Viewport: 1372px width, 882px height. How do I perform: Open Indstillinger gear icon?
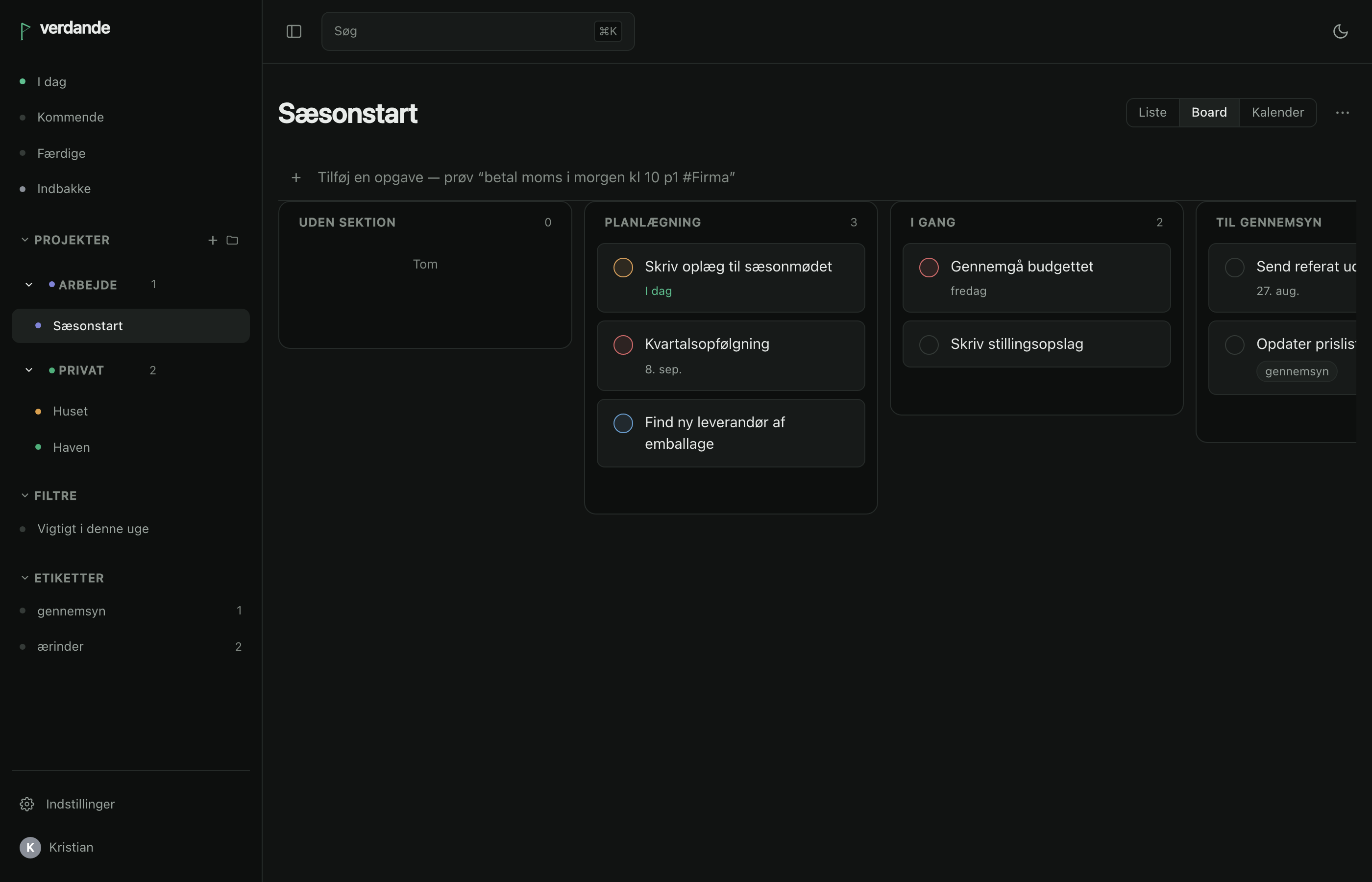point(27,804)
